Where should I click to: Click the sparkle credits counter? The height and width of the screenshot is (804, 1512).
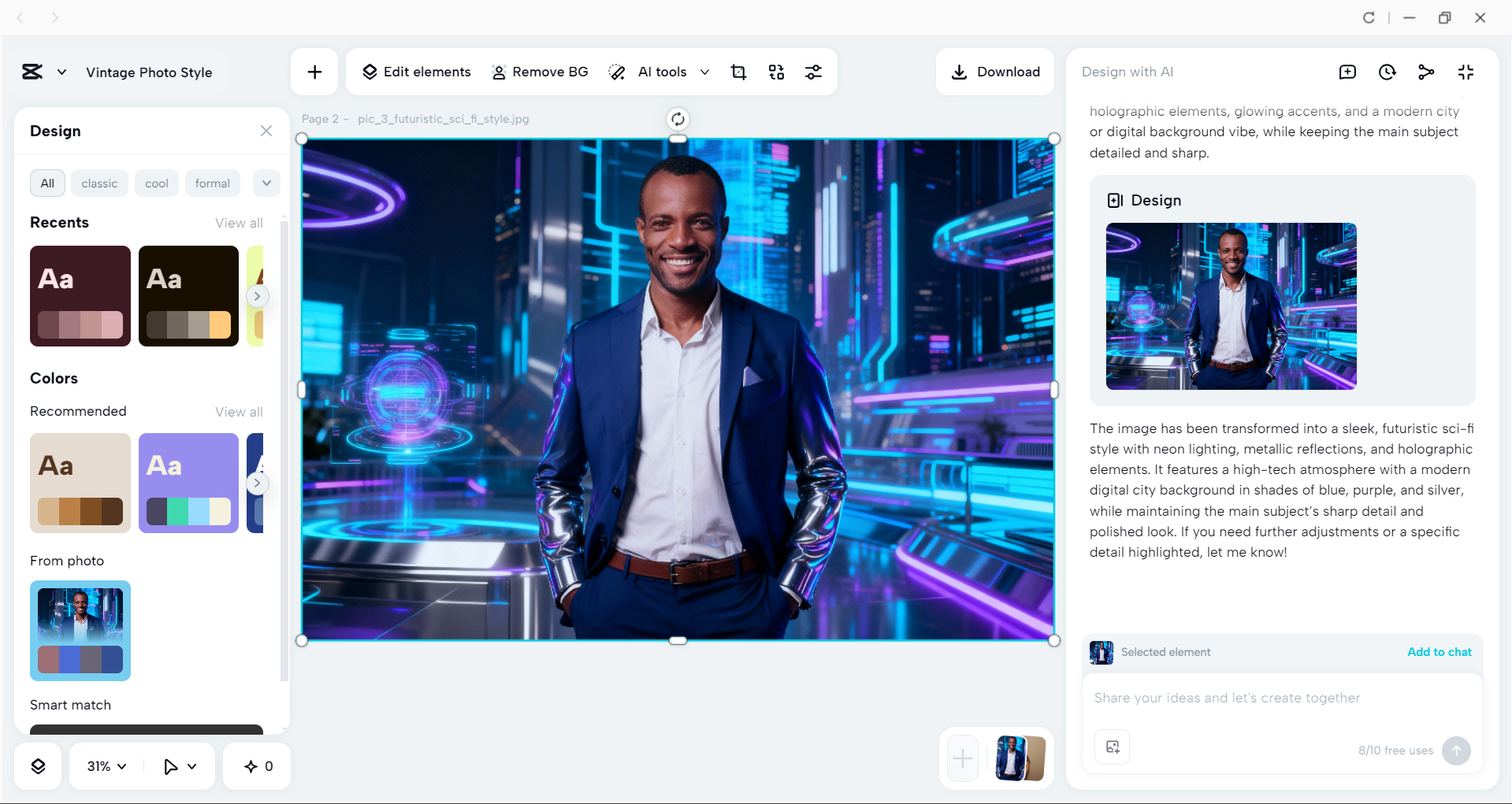tap(258, 766)
